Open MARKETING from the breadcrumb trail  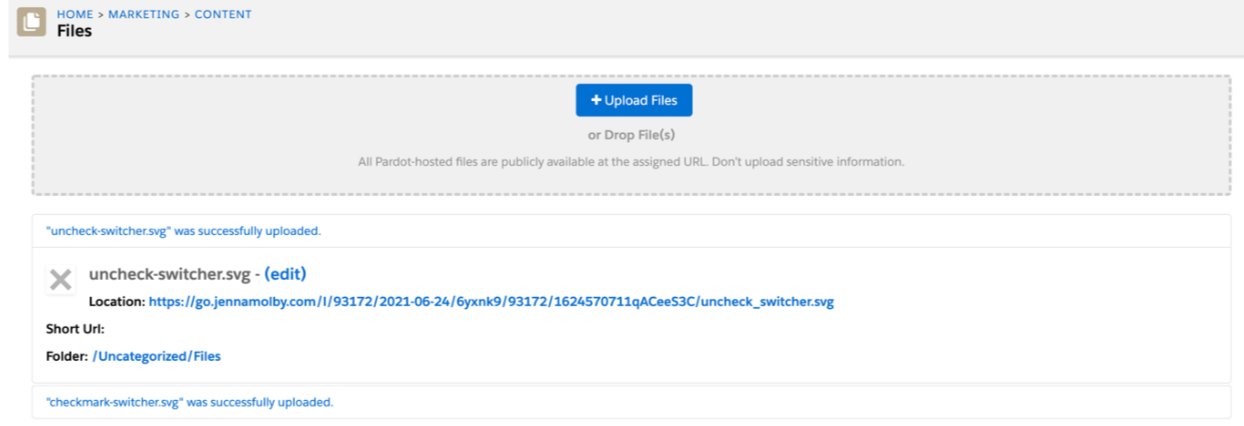tap(144, 14)
